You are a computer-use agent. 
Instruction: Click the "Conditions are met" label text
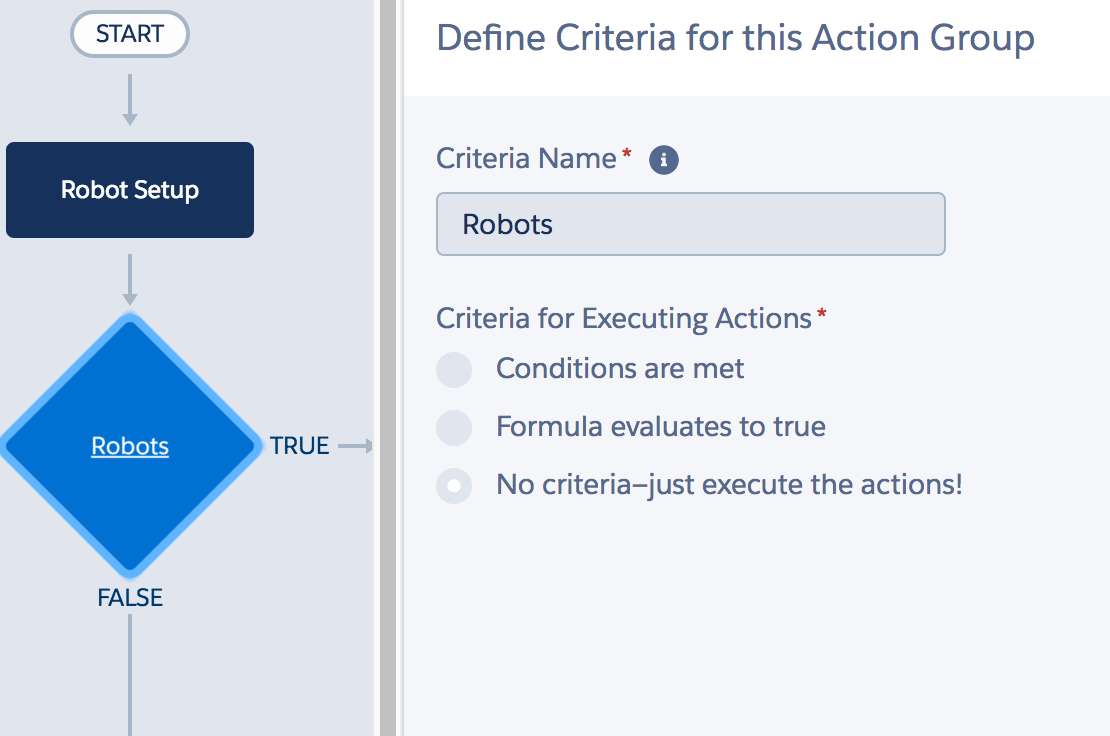click(x=620, y=369)
